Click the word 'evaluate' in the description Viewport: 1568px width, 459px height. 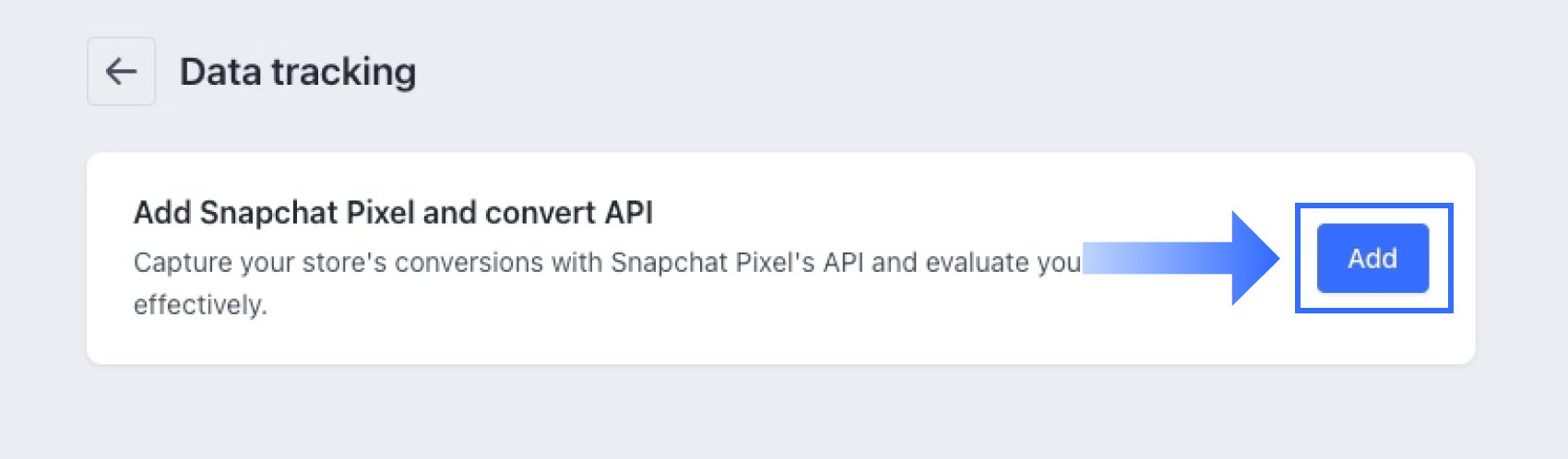pos(977,263)
